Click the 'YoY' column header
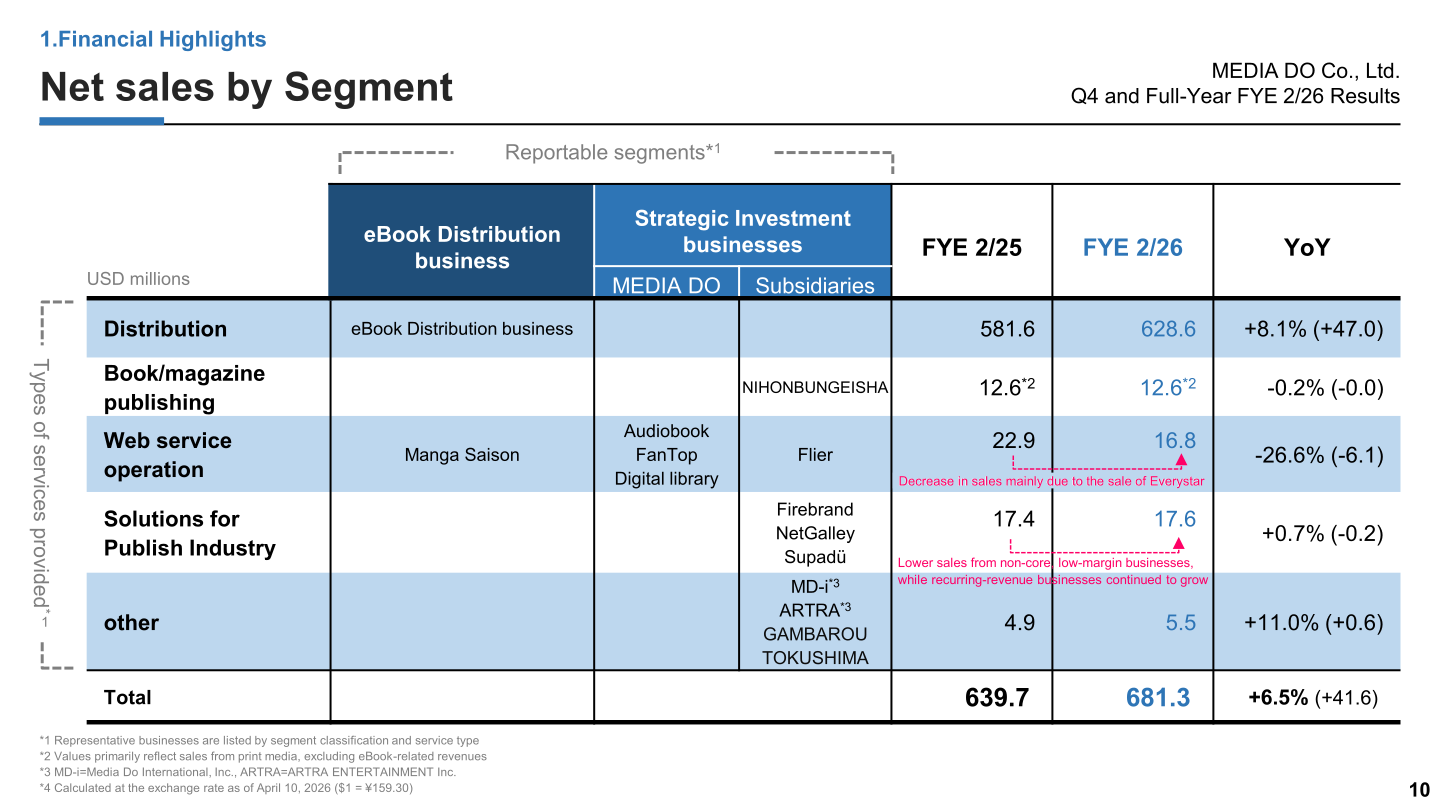 point(1307,247)
